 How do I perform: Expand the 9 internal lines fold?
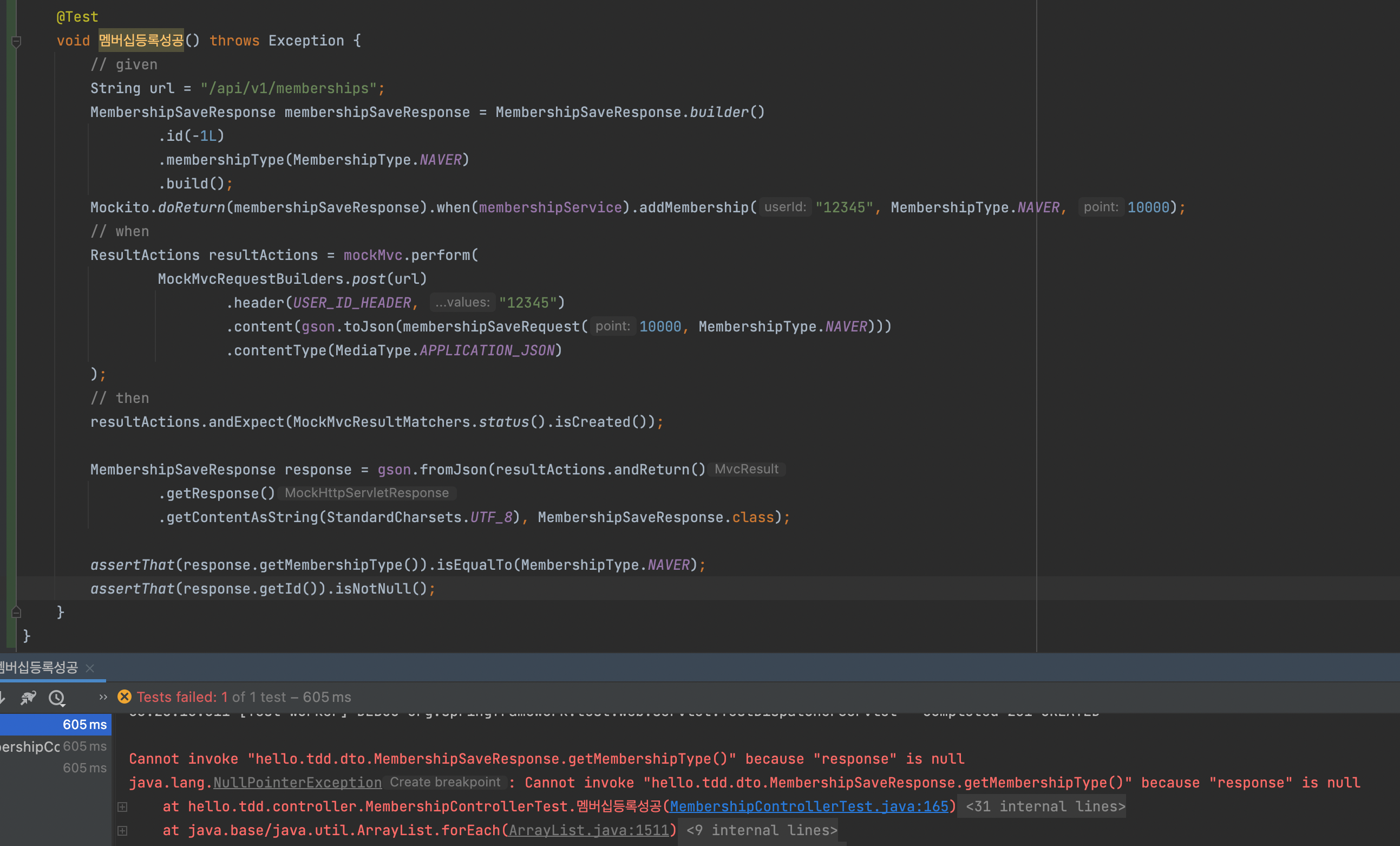761,830
